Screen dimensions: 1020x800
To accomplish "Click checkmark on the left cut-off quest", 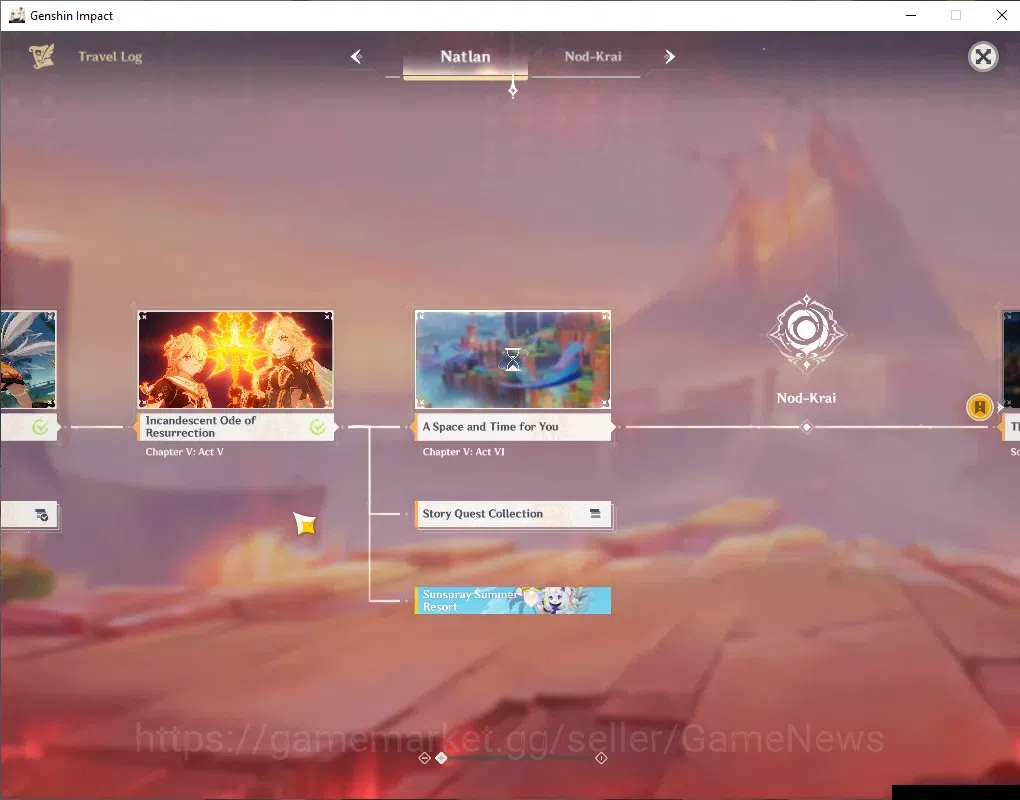I will [x=40, y=427].
